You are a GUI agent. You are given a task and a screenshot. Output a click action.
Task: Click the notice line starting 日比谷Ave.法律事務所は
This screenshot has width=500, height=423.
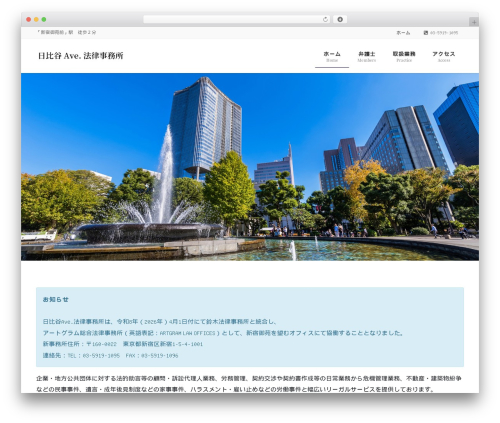click(159, 322)
